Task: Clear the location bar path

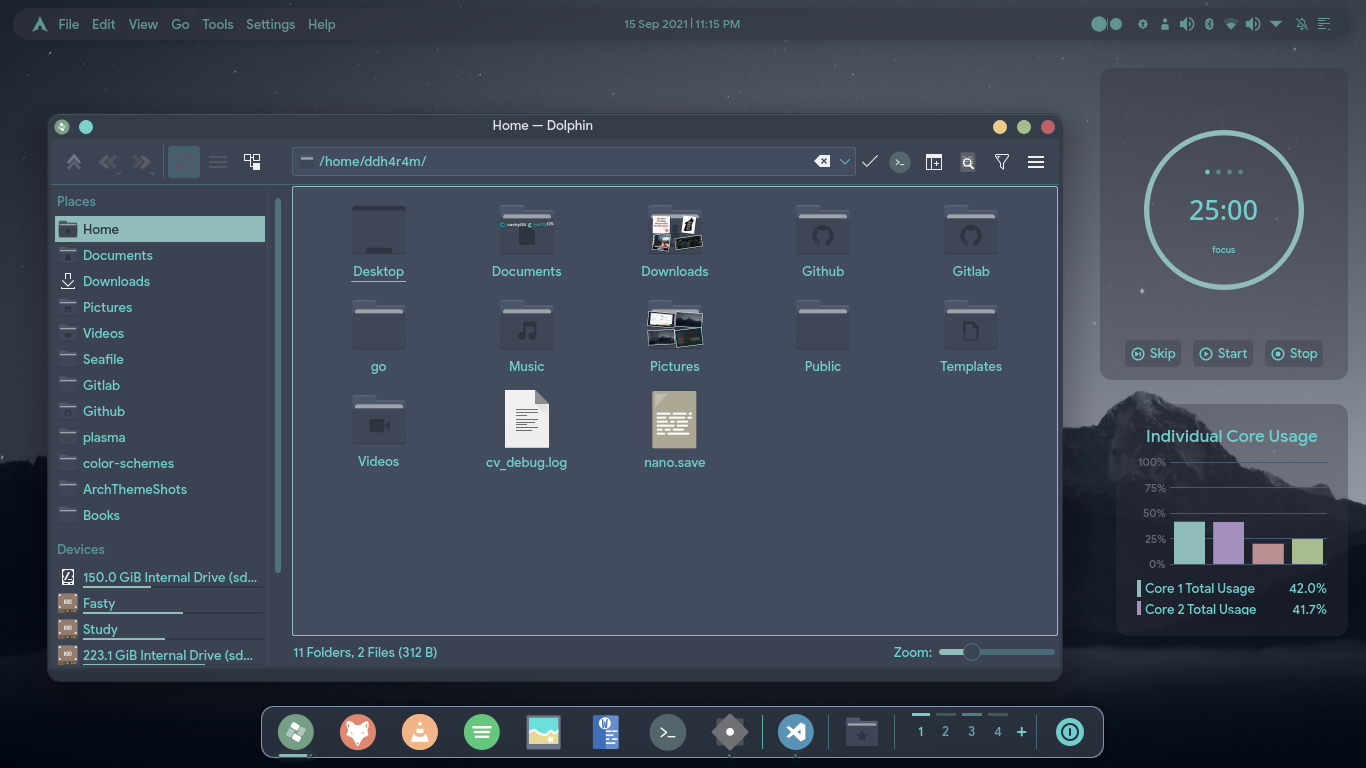Action: tap(822, 161)
